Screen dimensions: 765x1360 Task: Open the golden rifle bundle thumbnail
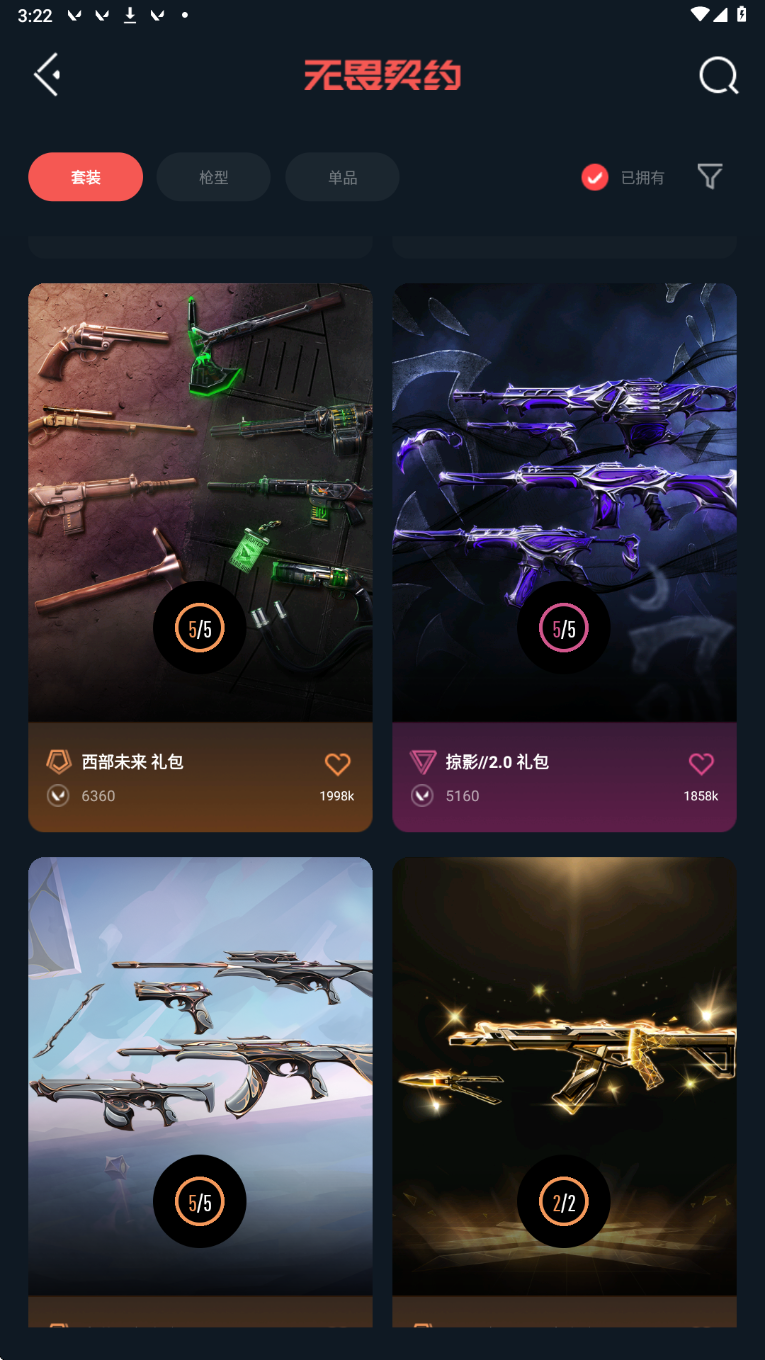pos(564,1076)
